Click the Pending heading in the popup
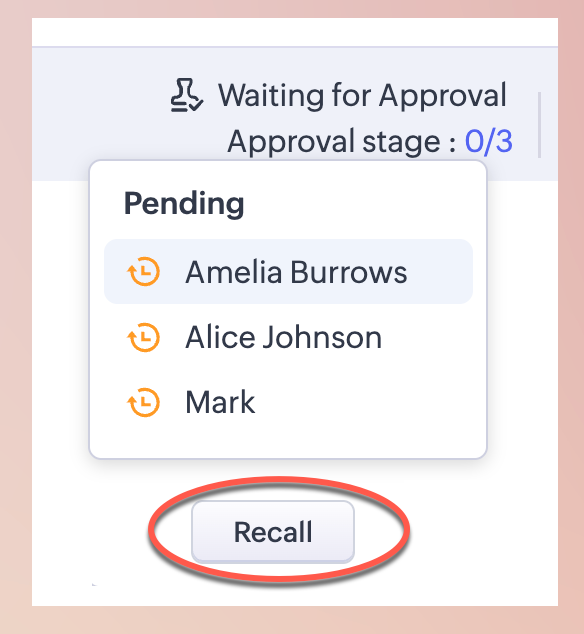This screenshot has width=584, height=634. tap(184, 203)
